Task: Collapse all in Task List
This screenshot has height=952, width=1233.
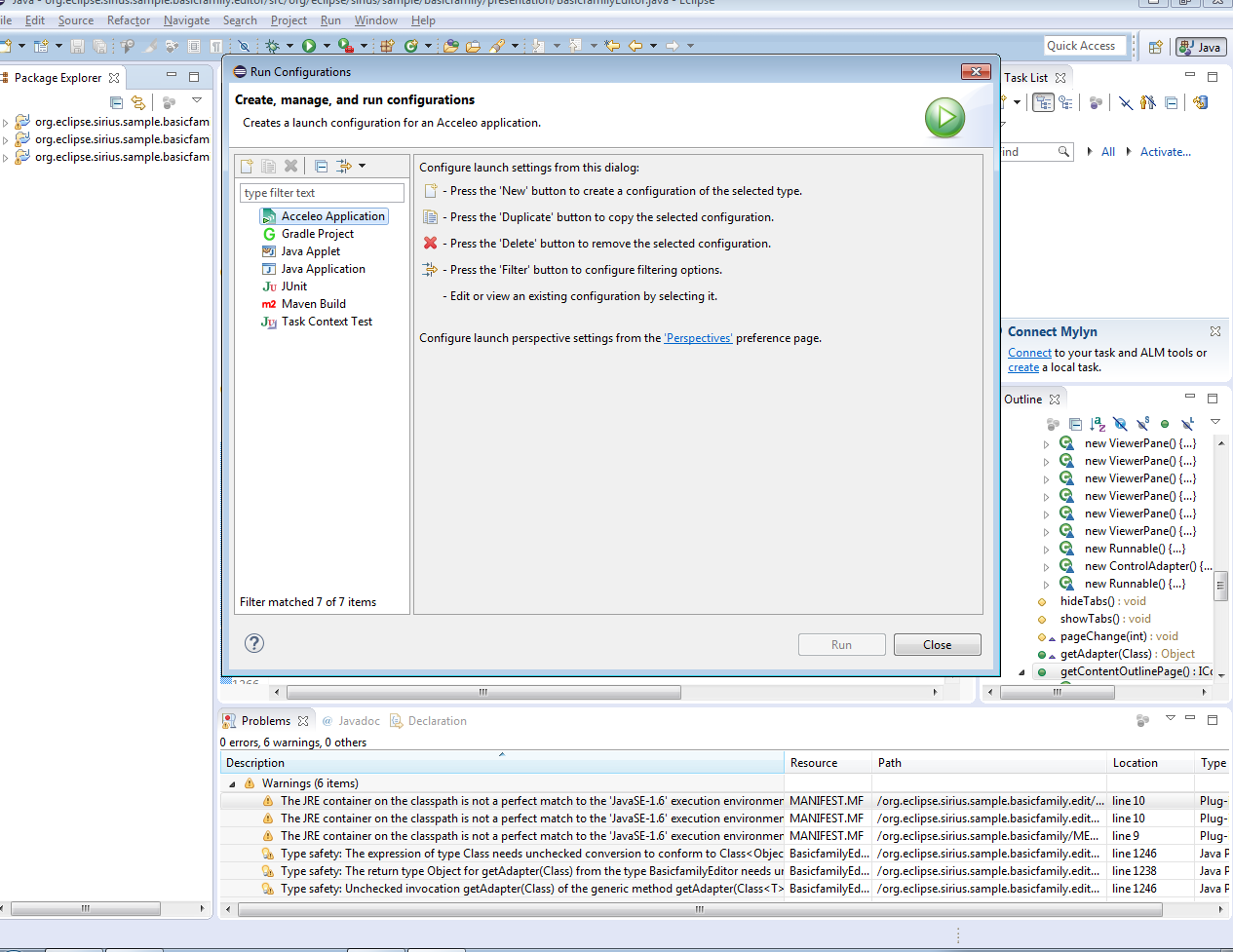Action: pos(1172,102)
